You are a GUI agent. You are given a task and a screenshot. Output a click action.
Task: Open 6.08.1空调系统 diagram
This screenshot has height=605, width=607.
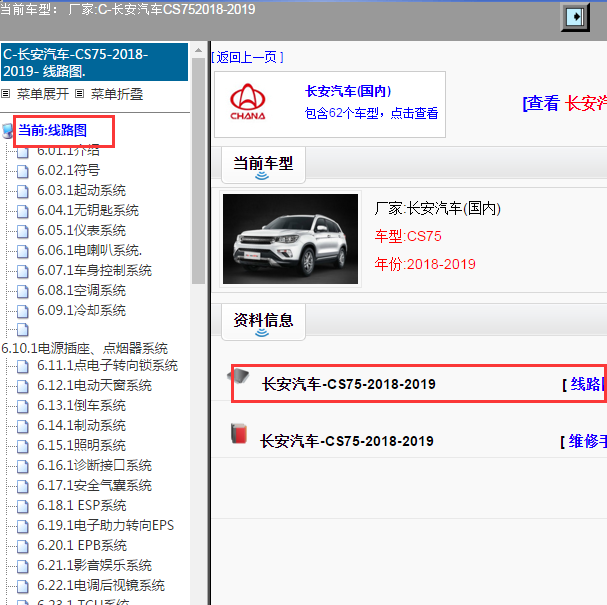click(x=81, y=291)
